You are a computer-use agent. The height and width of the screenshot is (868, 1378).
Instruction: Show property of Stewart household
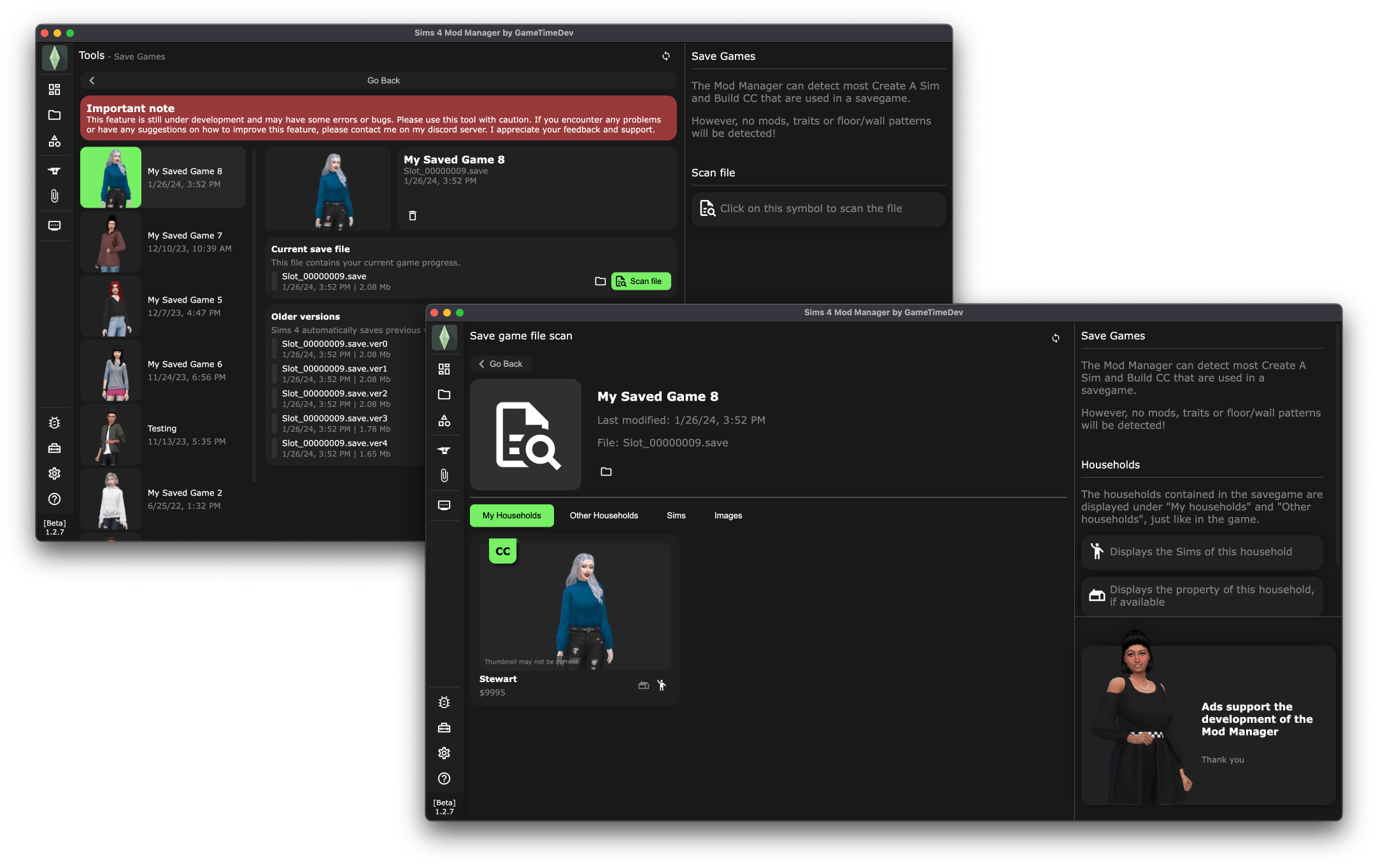pos(644,685)
